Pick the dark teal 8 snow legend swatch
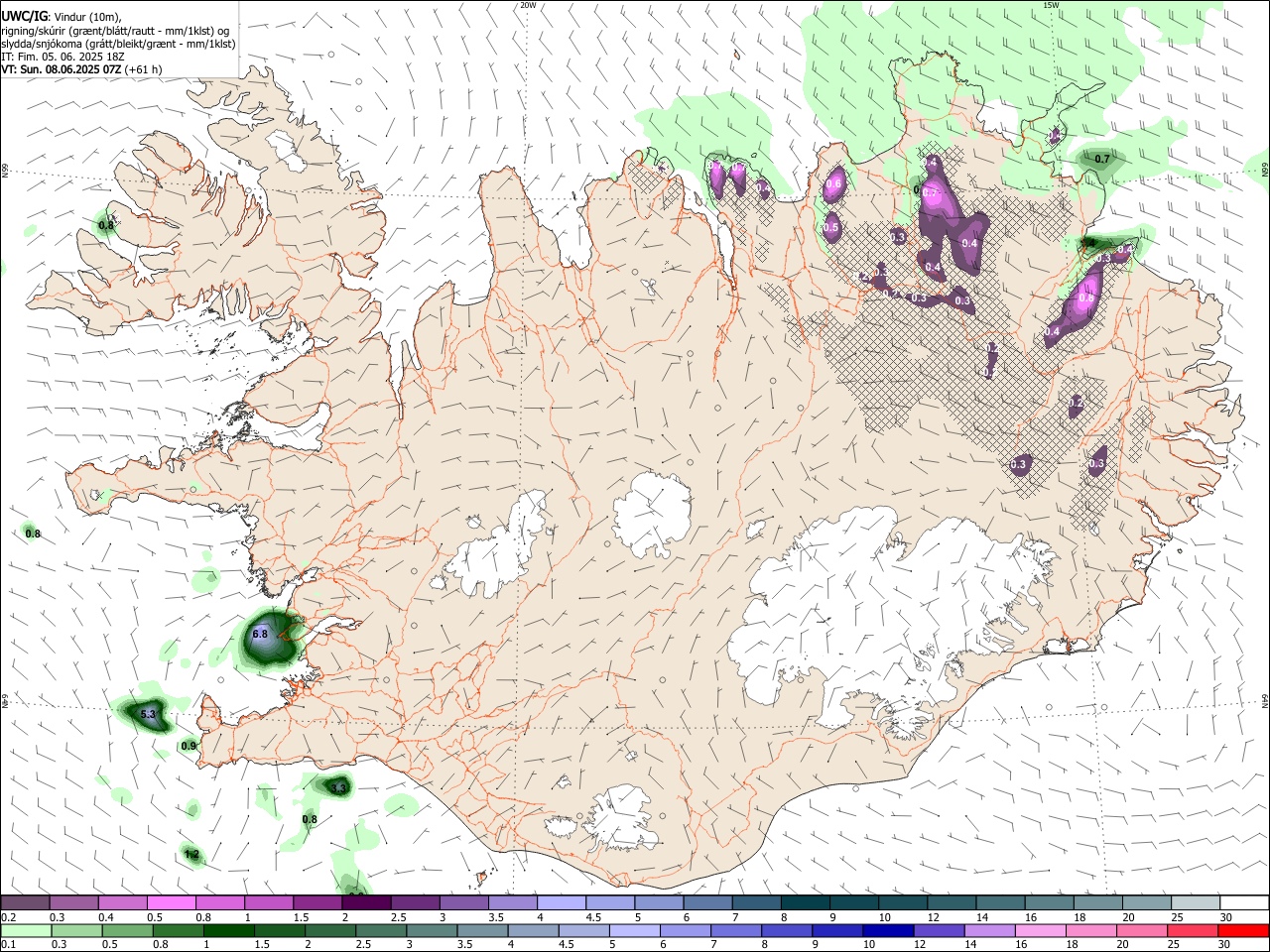This screenshot has width=1270, height=952. click(806, 903)
